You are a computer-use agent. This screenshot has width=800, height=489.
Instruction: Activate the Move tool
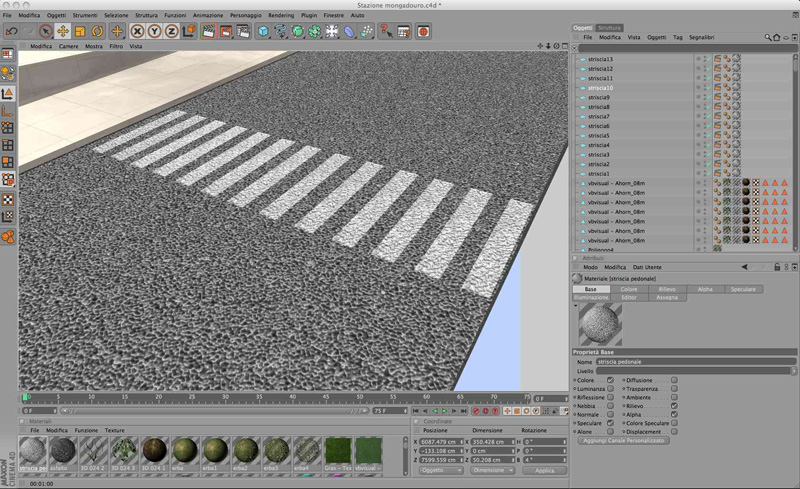63,32
